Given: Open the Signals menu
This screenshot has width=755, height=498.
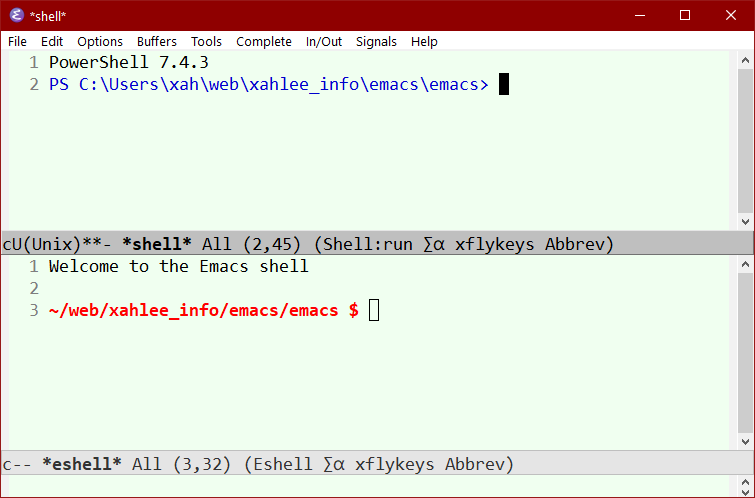Looking at the screenshot, I should [x=376, y=42].
